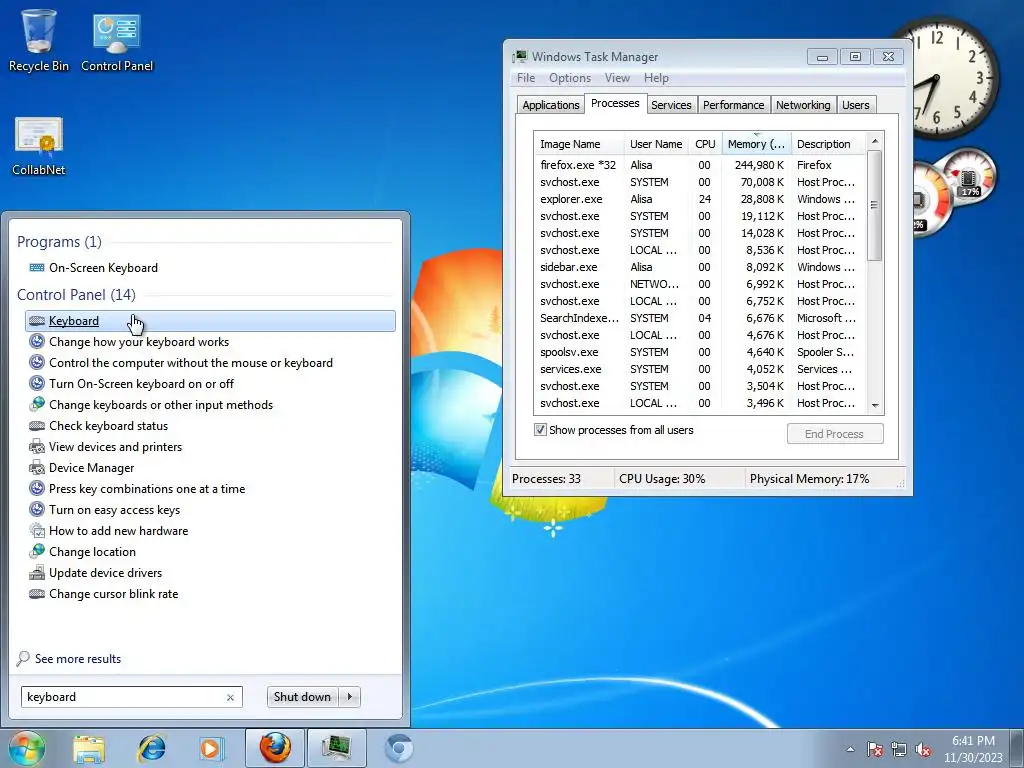Show hidden tray icons arrow
The width and height of the screenshot is (1024, 768).
[850, 749]
